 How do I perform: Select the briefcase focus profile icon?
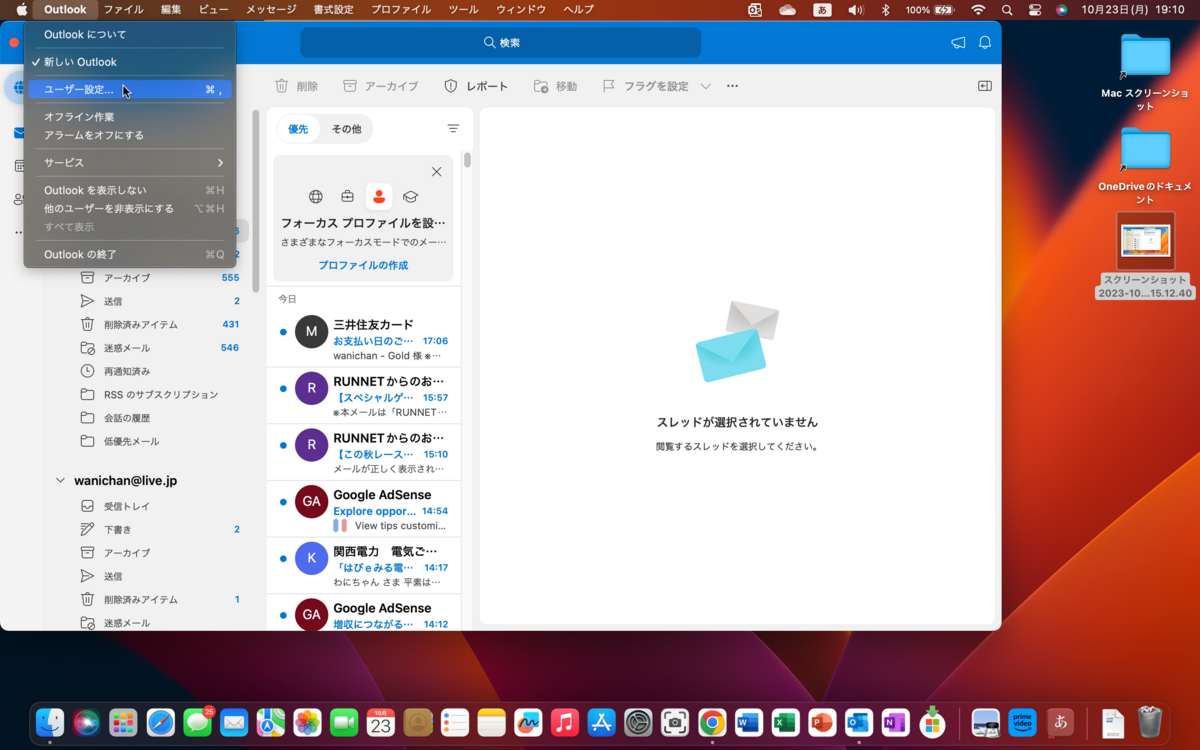tap(347, 197)
